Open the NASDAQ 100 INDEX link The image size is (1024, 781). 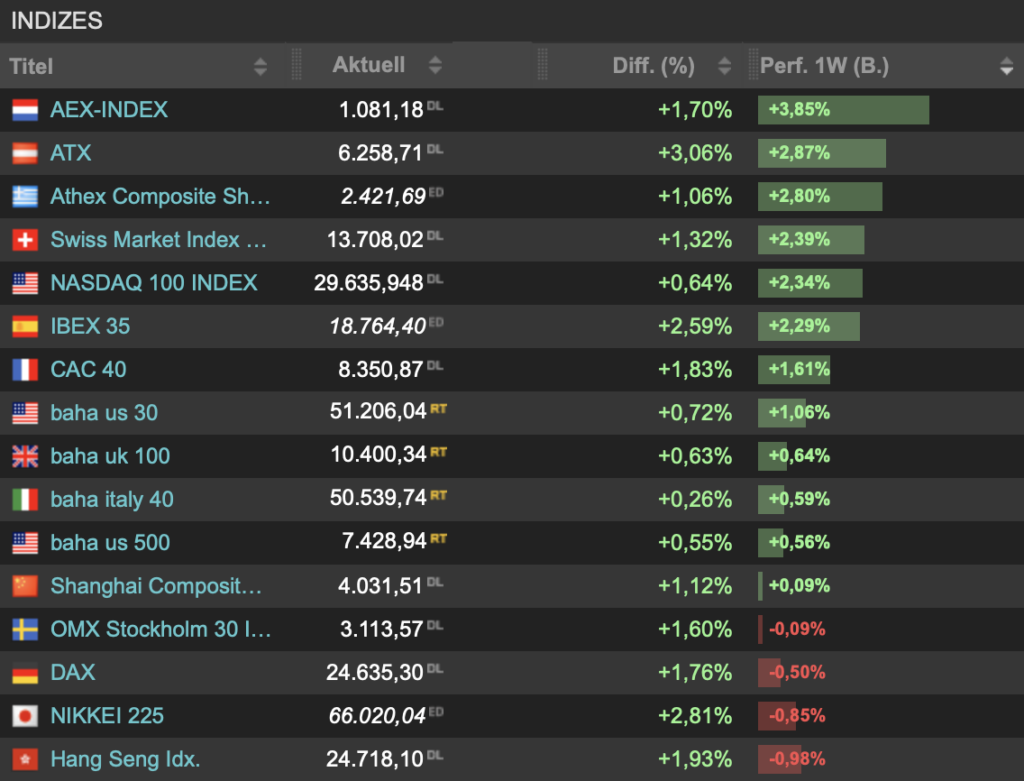click(x=154, y=283)
